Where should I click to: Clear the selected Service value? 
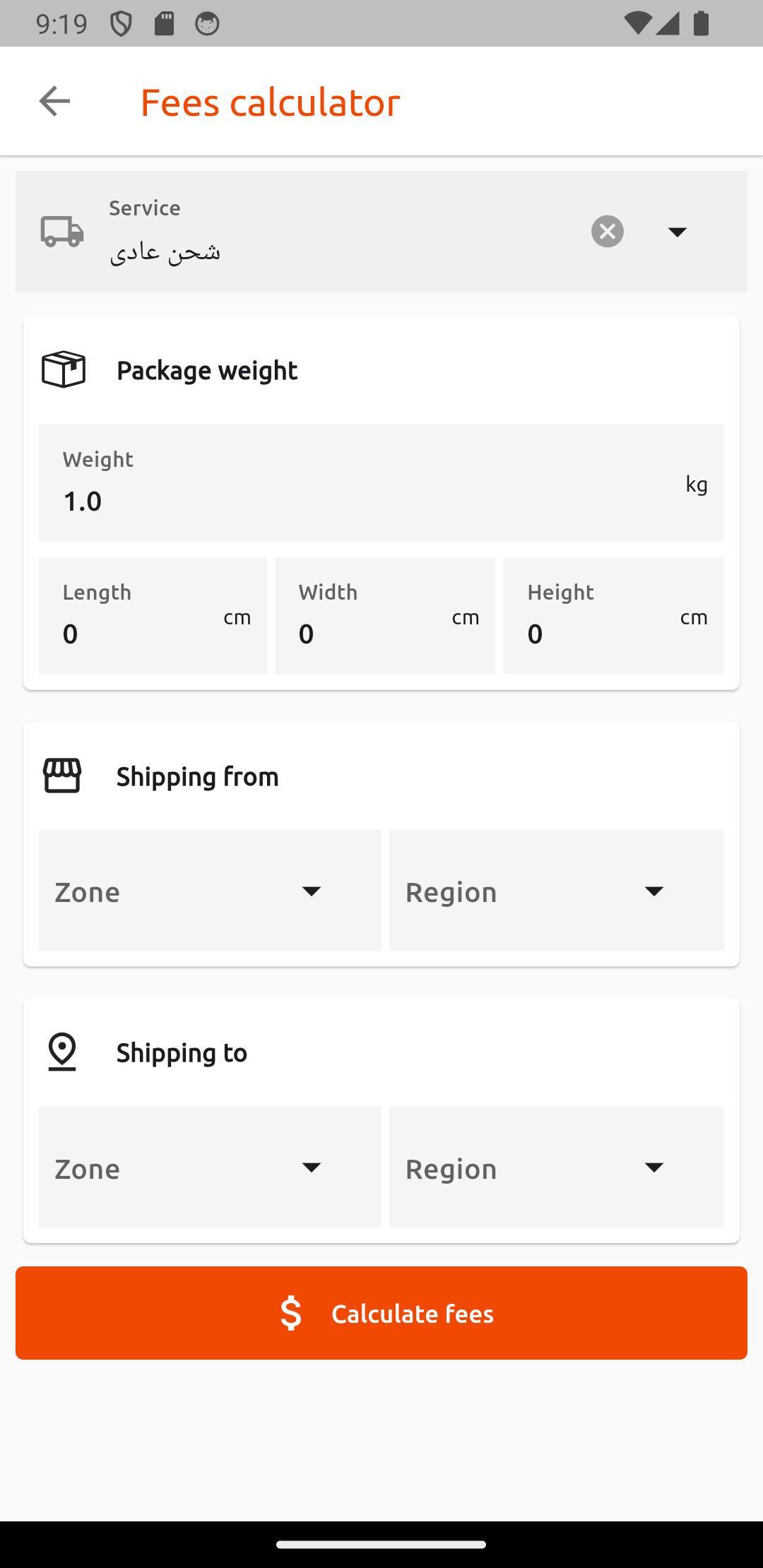(x=608, y=232)
